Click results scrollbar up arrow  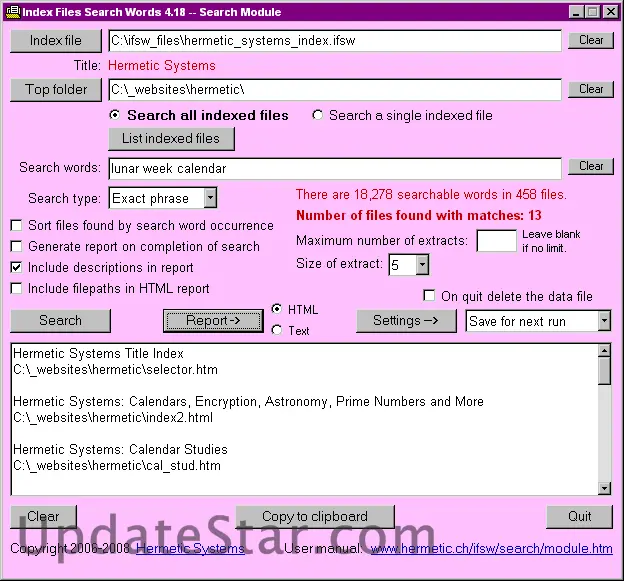(604, 351)
